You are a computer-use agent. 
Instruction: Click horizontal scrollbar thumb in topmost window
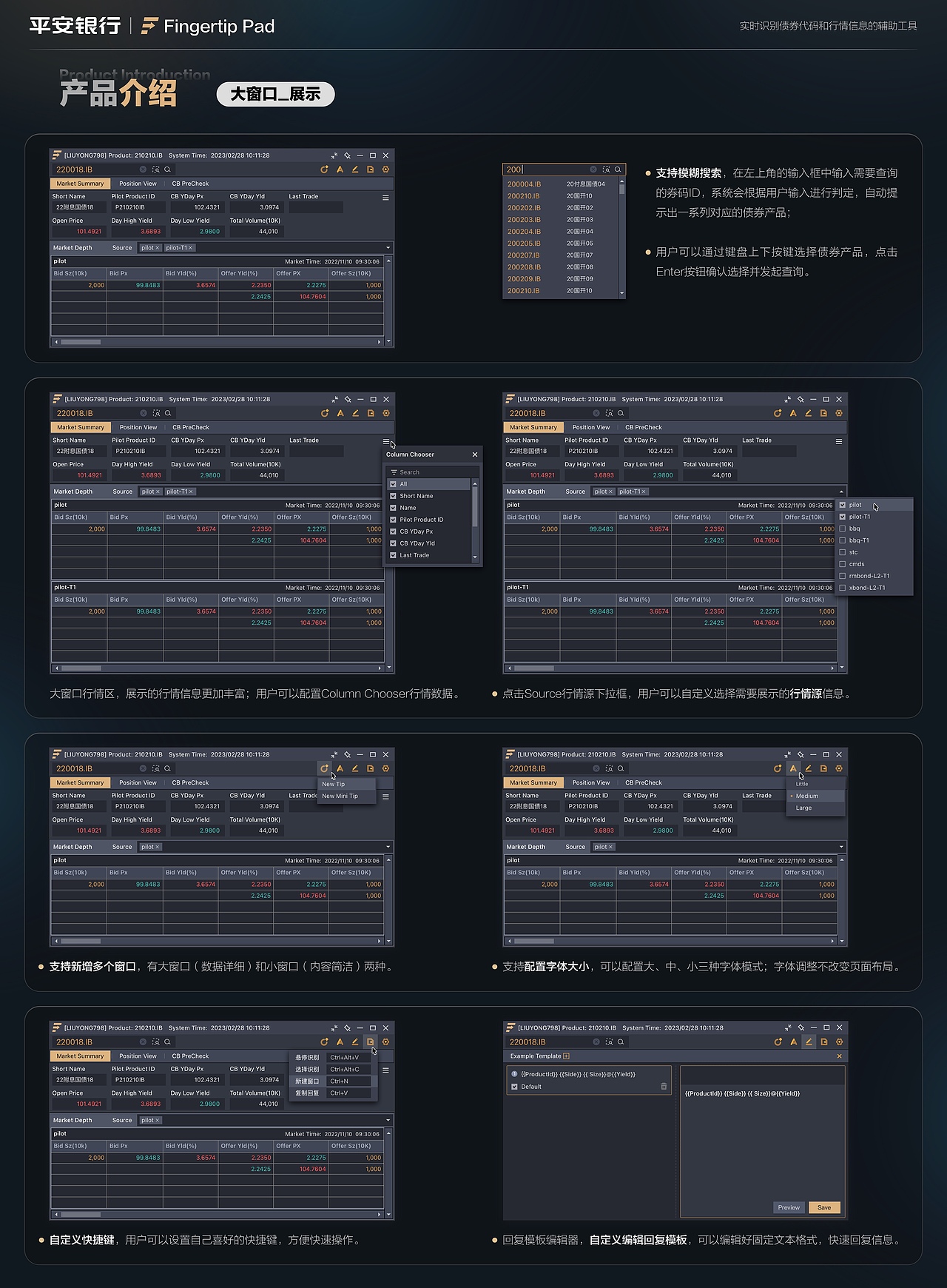click(x=81, y=342)
